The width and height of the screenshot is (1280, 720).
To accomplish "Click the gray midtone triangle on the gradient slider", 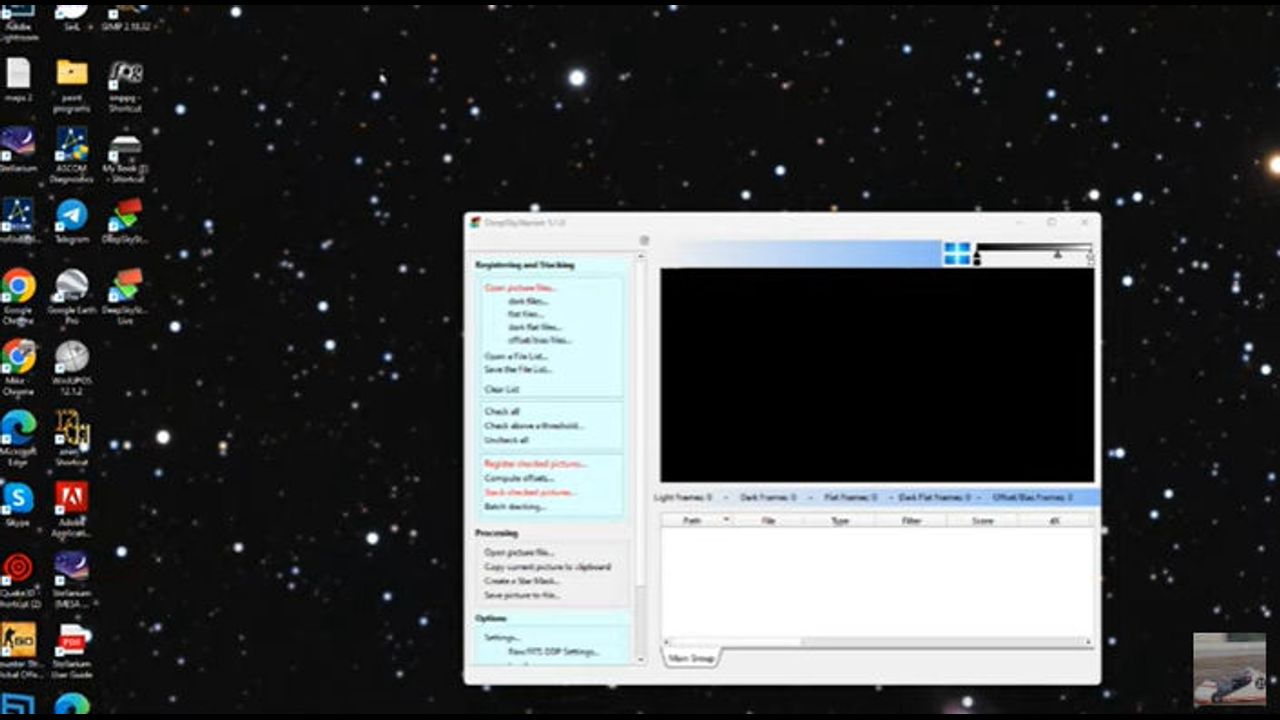I will pyautogui.click(x=1057, y=255).
